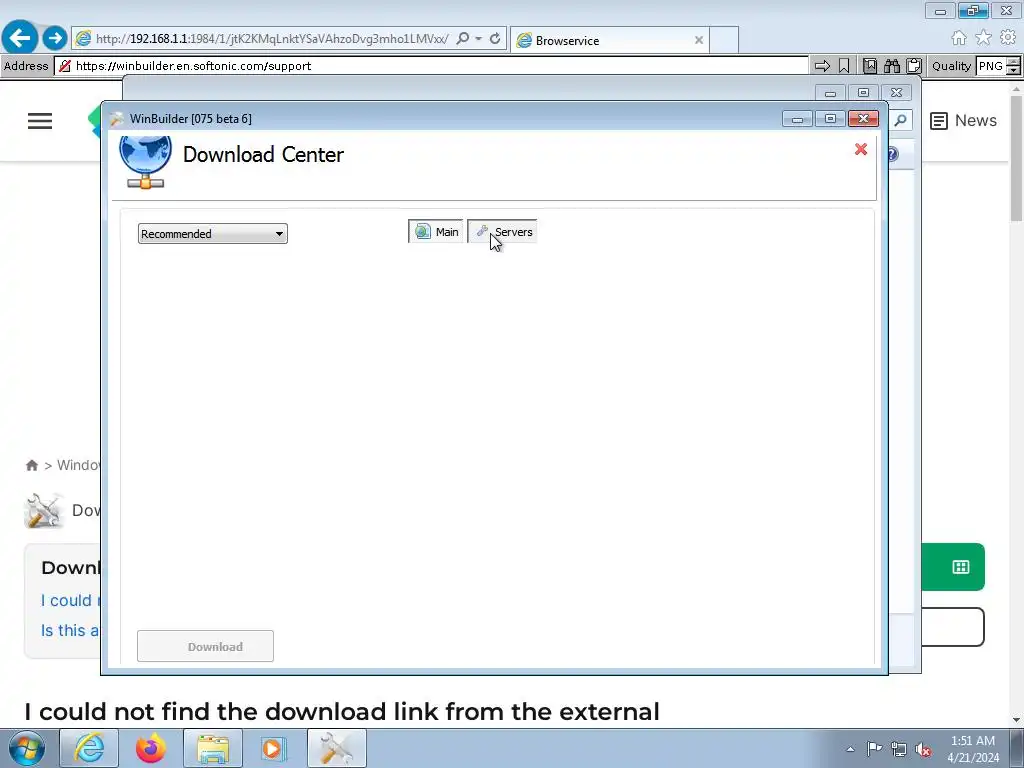This screenshot has height=768, width=1024.
Task: Open a new blank IE tab
Action: click(724, 40)
